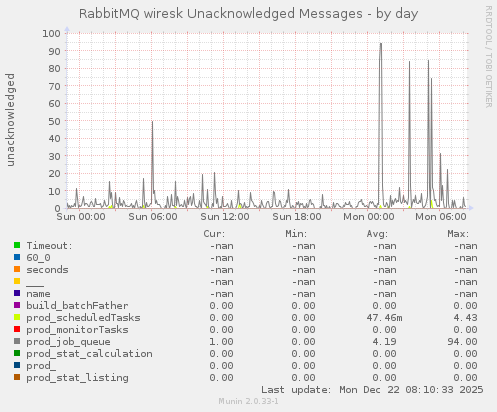Click the 'prod_job_queue' legend label

pyautogui.click(x=68, y=342)
